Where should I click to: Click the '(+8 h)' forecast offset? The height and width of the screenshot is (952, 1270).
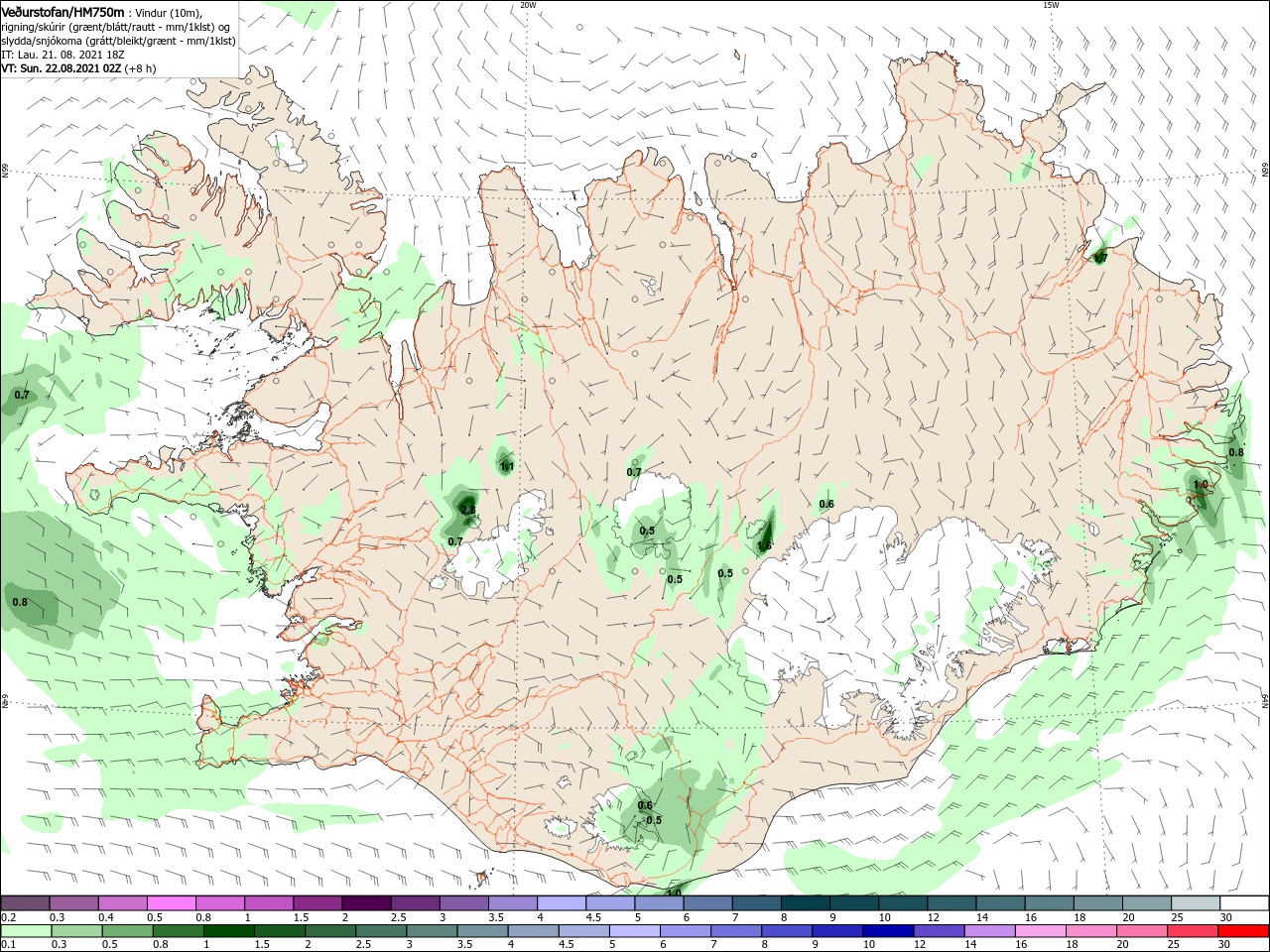141,69
